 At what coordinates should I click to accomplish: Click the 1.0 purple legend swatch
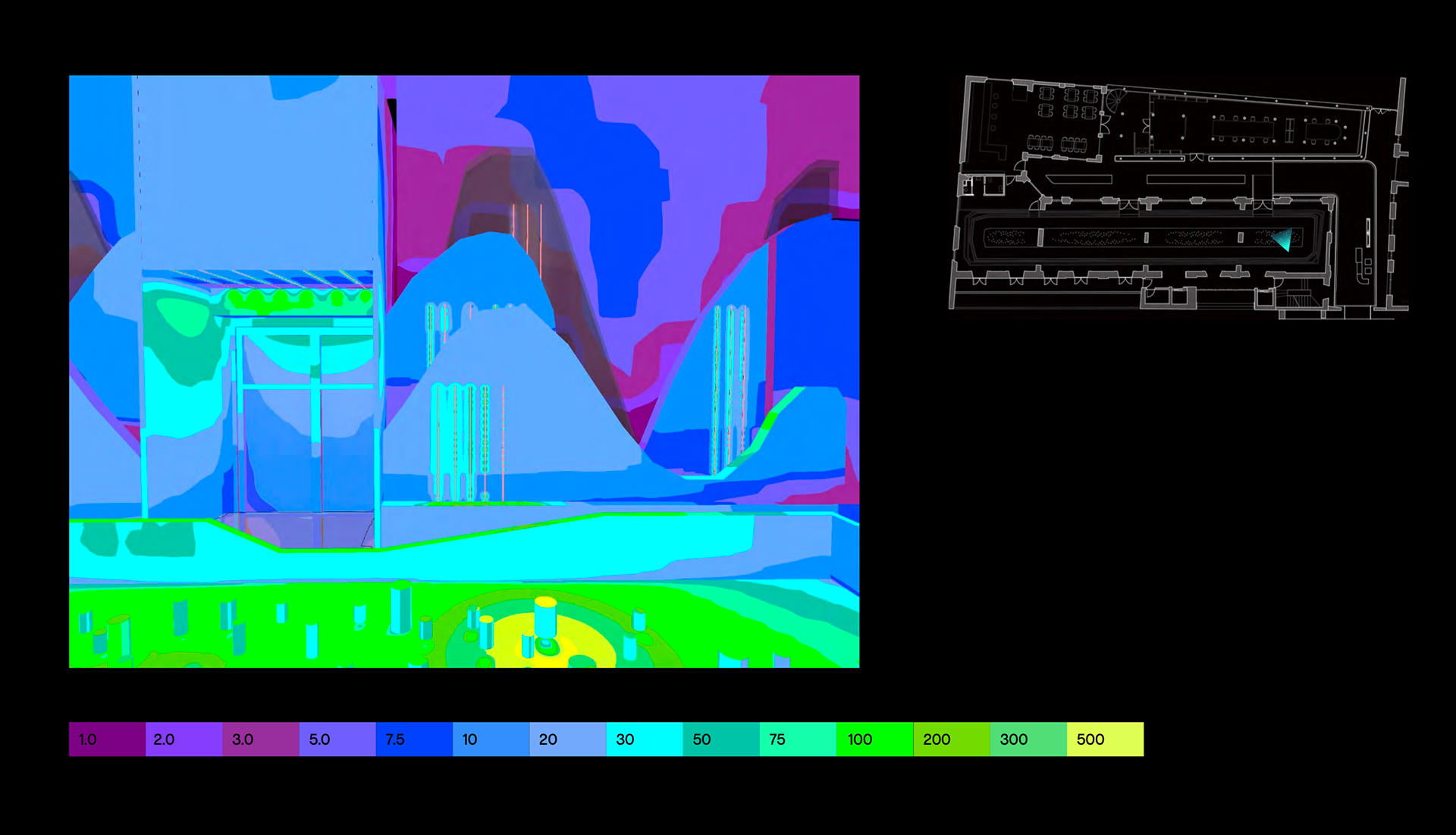[107, 739]
